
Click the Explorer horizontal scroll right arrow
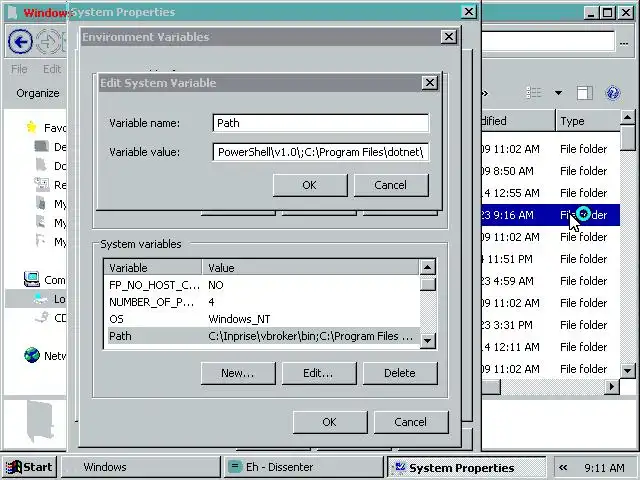611,386
